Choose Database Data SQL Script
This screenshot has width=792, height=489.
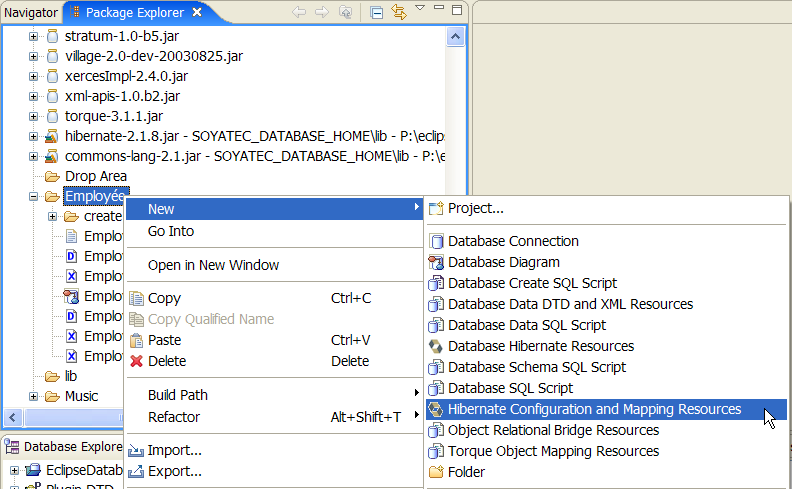(607, 325)
